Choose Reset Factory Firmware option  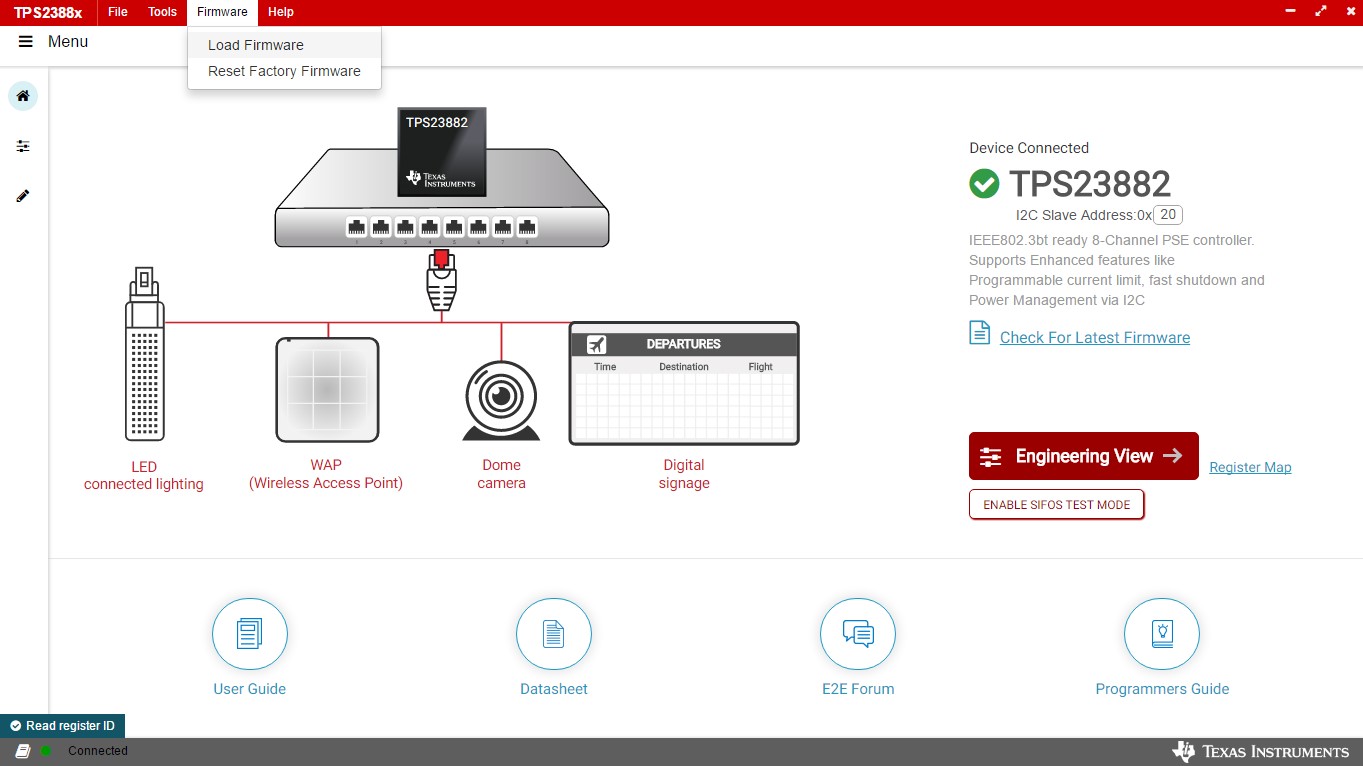click(x=284, y=71)
